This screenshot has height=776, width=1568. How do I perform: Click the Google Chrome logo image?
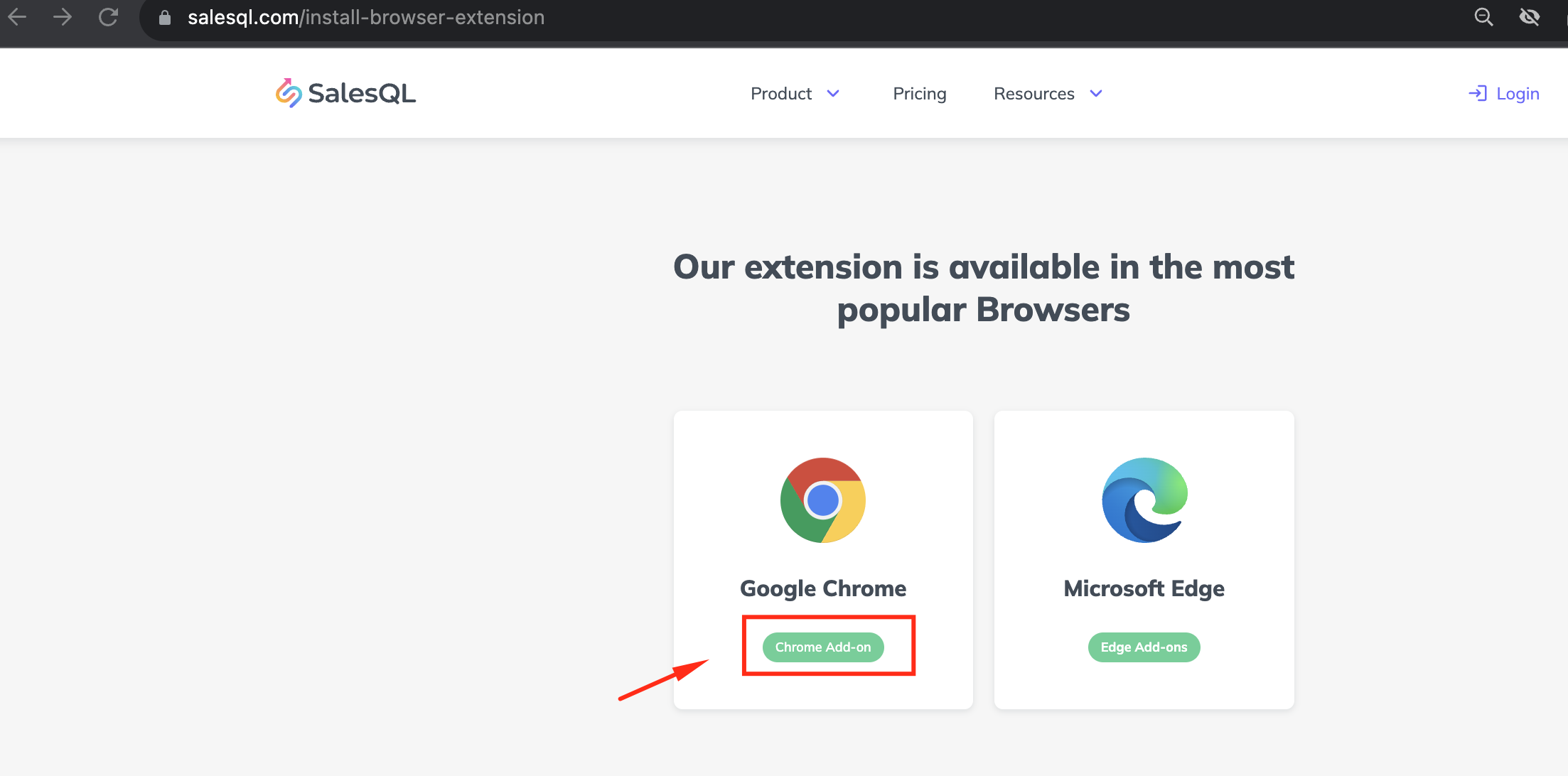coord(823,500)
